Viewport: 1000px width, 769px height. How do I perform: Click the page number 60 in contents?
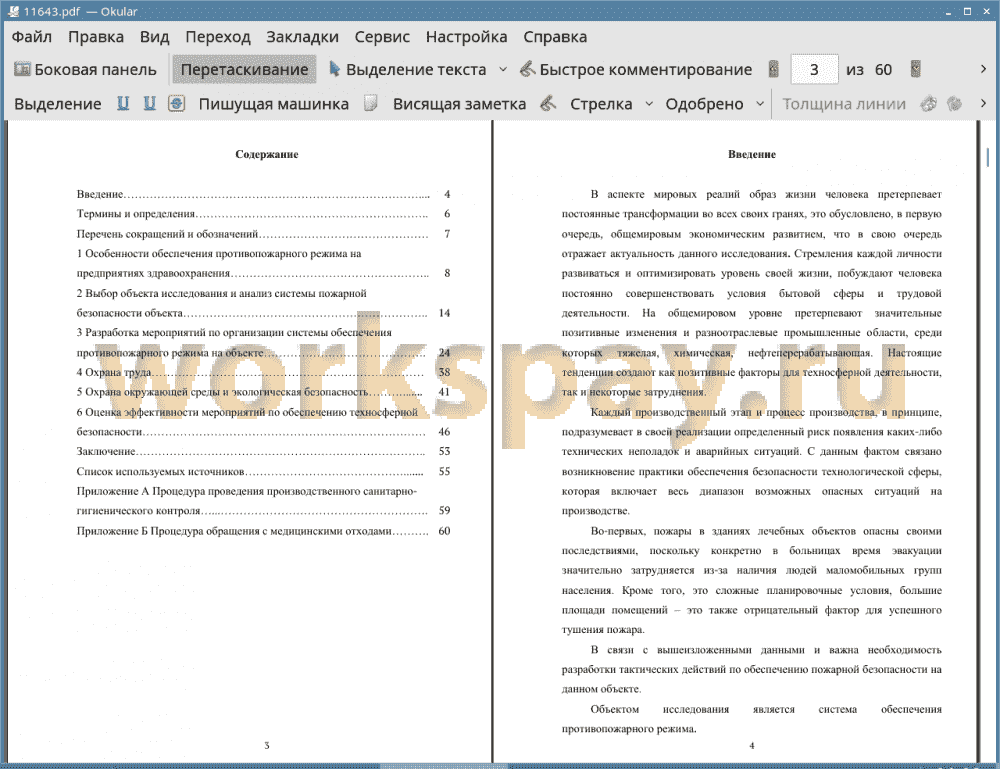[x=445, y=531]
